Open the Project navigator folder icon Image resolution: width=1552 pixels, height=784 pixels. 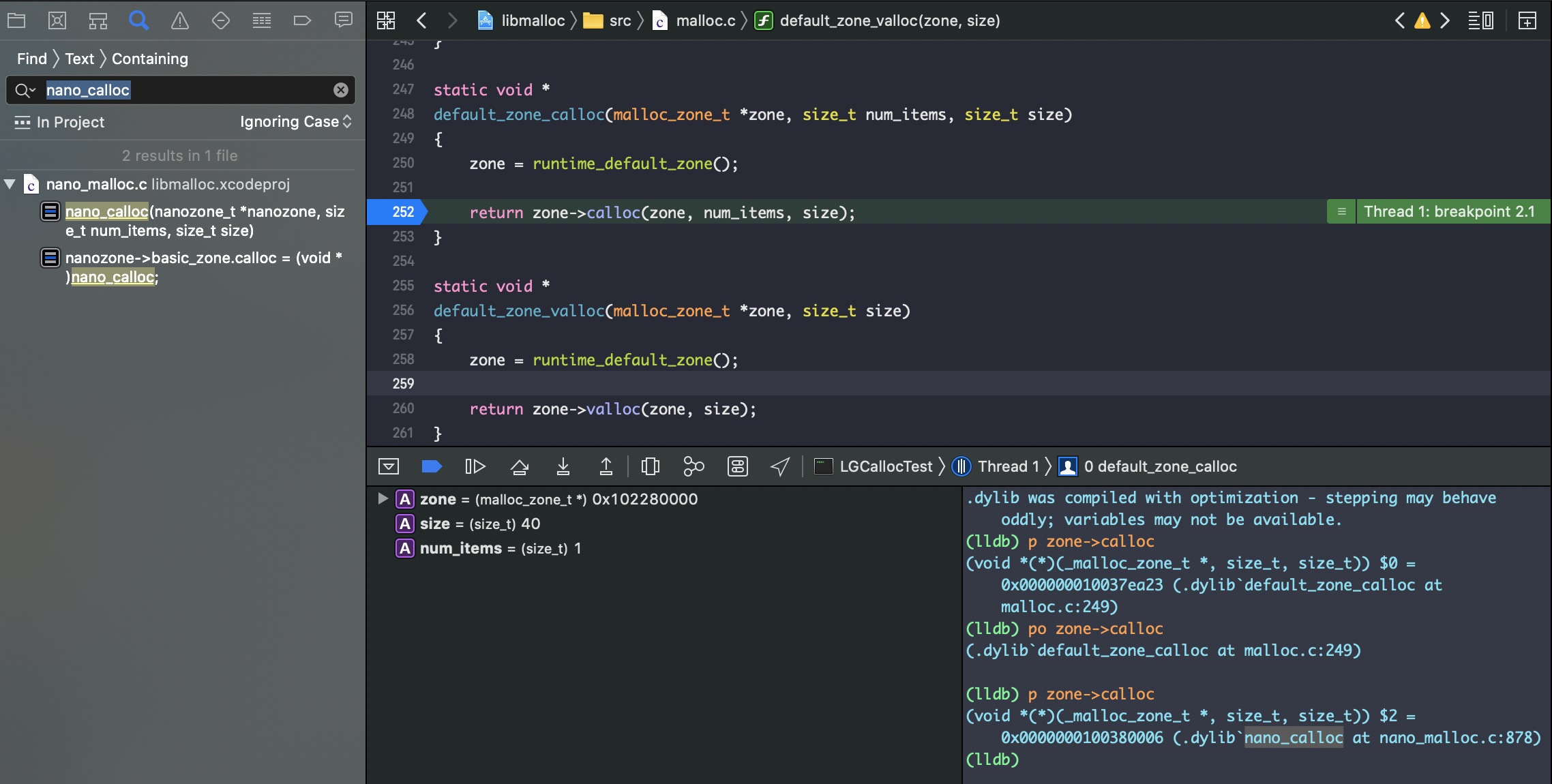pos(16,20)
